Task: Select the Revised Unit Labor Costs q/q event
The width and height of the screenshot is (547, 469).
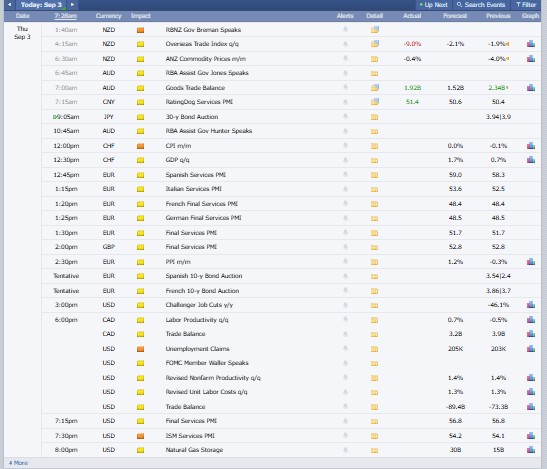Action: (206, 392)
